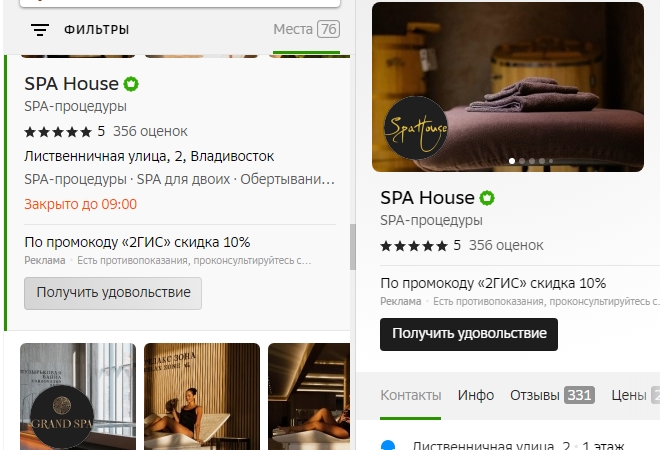Click the SPA House title in results list
This screenshot has width=660, height=450.
(71, 84)
